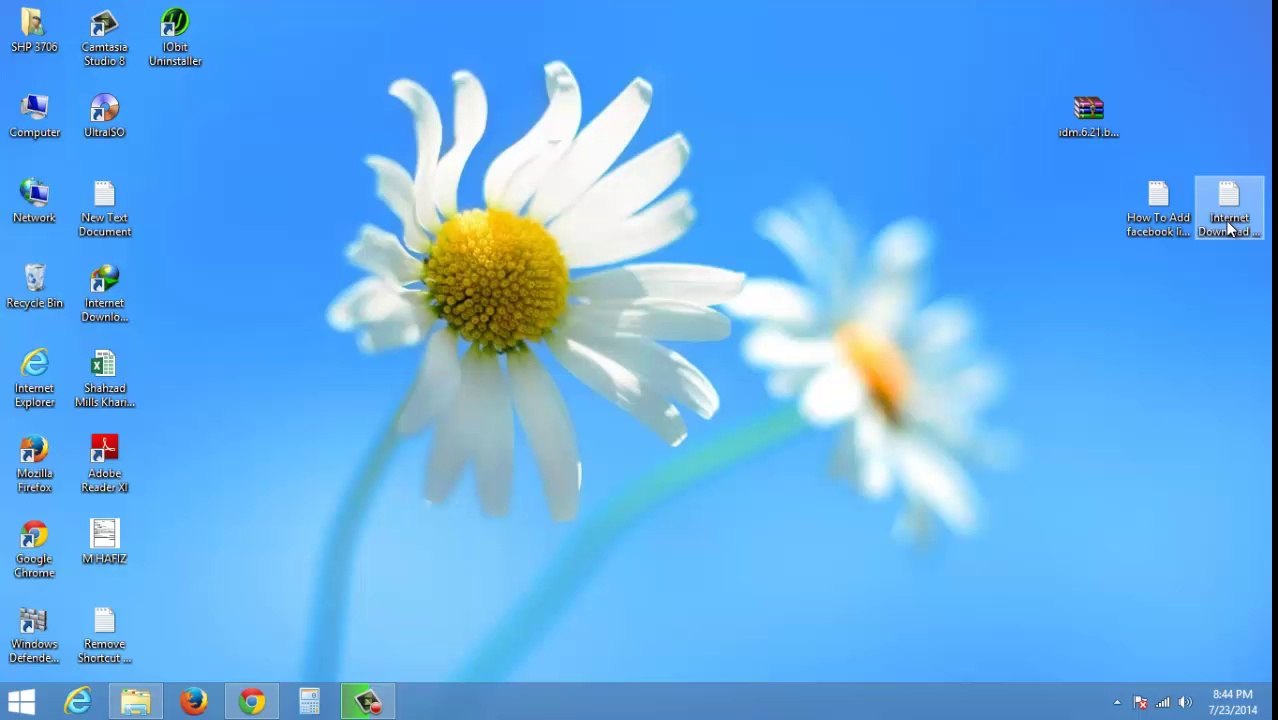Open the Windows Start button
This screenshot has height=720, width=1278.
point(21,701)
